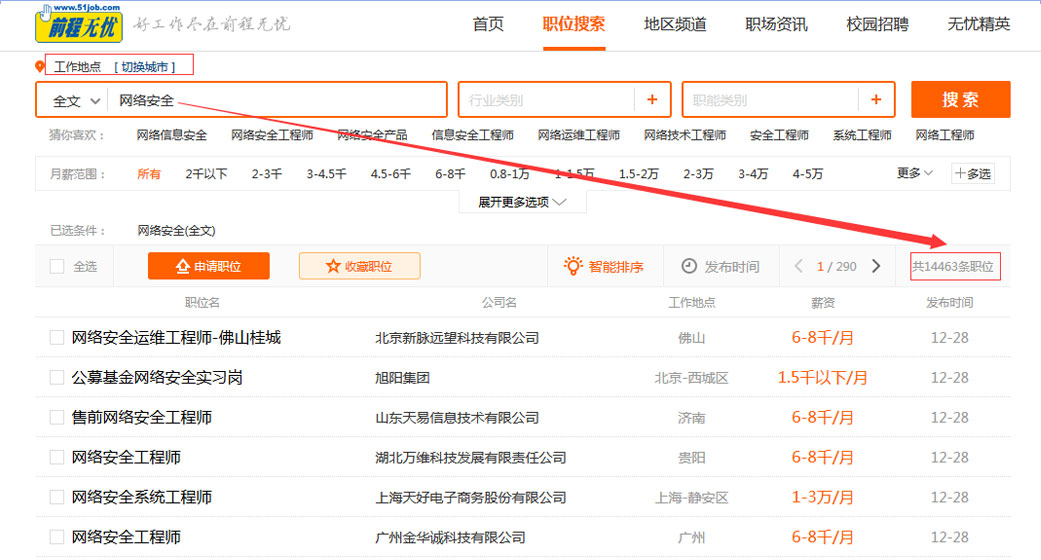Open the 校园招聘 navigation tab

click(x=877, y=24)
